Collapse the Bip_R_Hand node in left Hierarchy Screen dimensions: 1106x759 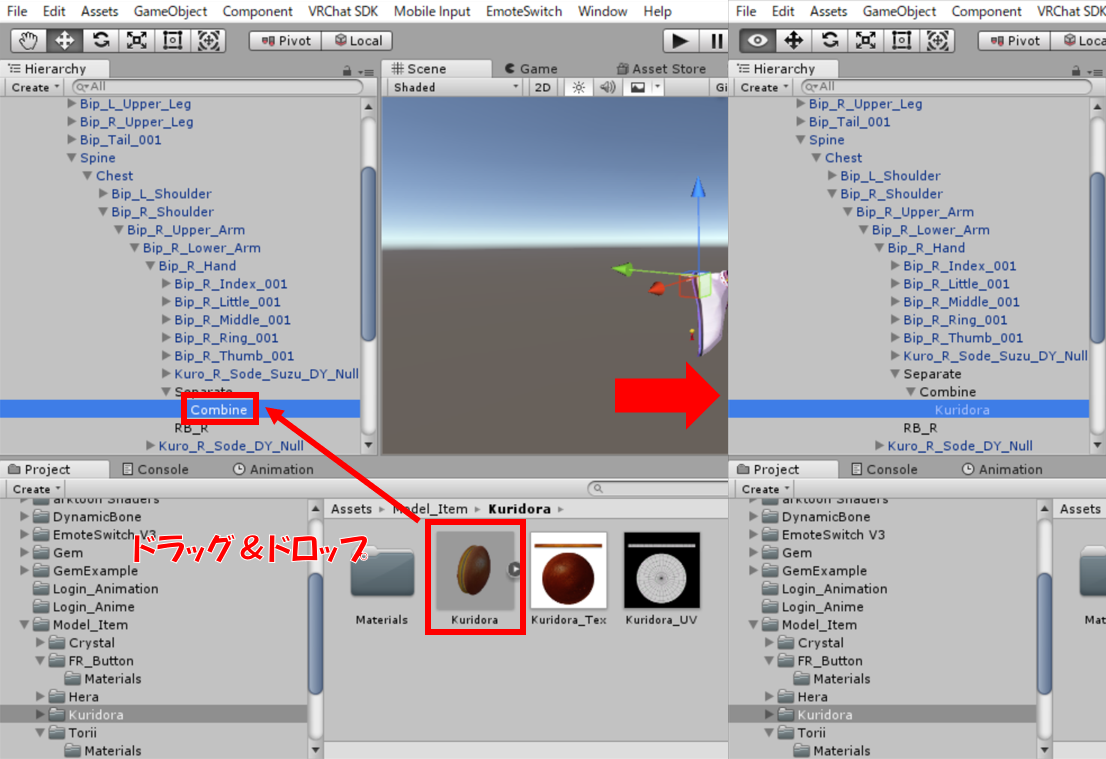coord(150,266)
